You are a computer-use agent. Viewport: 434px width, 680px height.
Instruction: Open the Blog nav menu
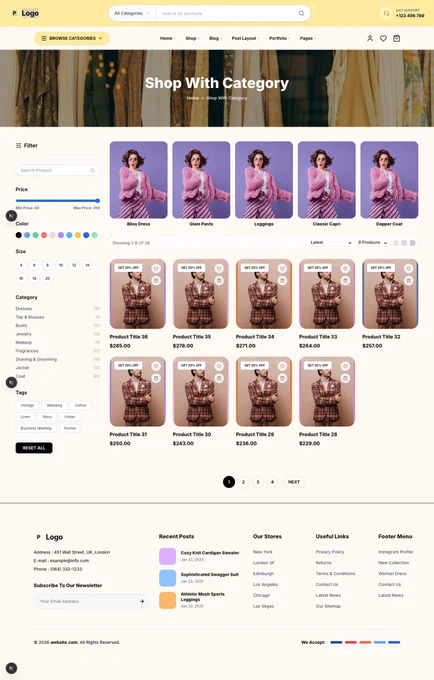[x=215, y=38]
